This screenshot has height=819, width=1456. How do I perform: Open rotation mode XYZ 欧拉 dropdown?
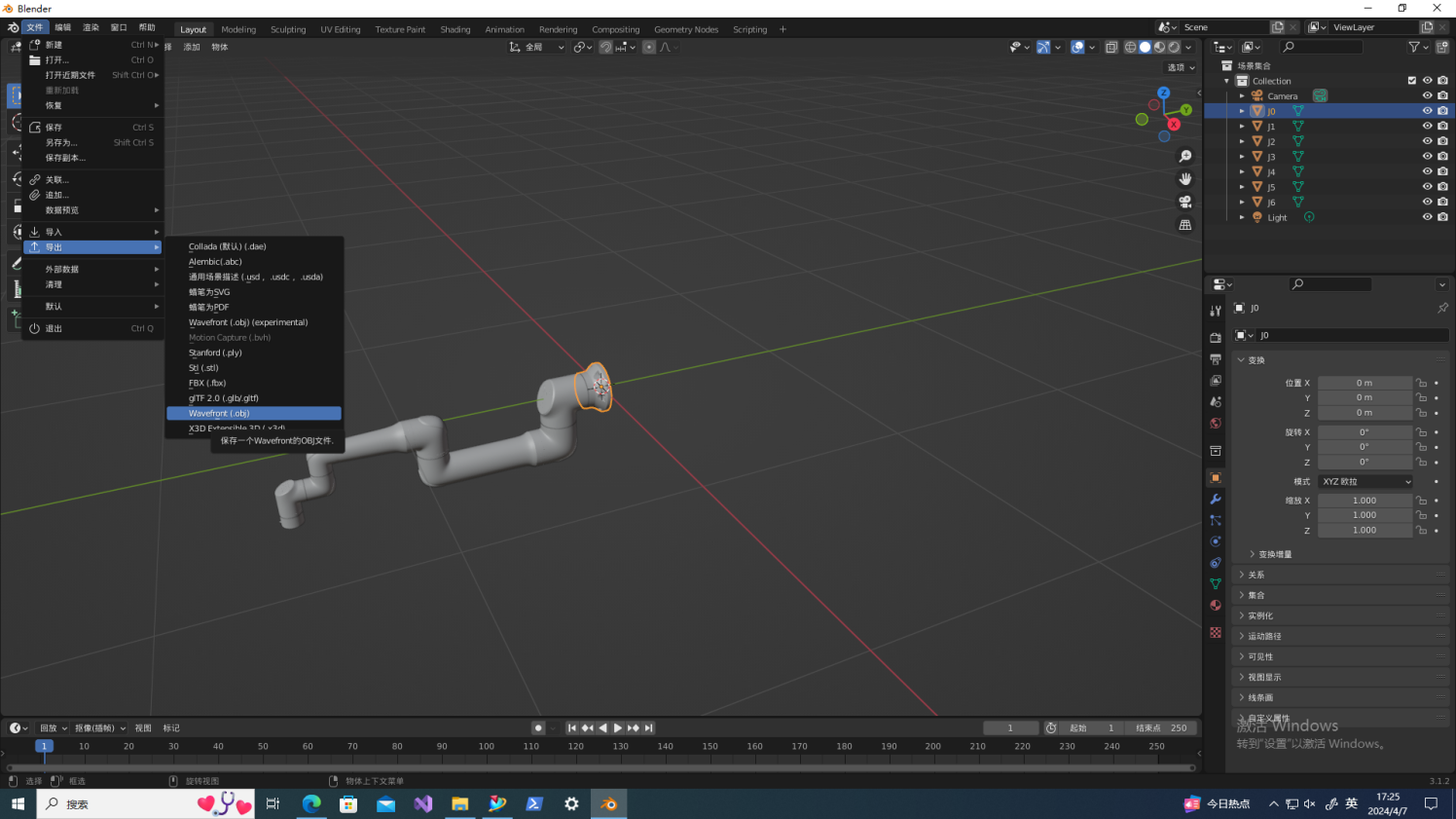coord(1365,481)
